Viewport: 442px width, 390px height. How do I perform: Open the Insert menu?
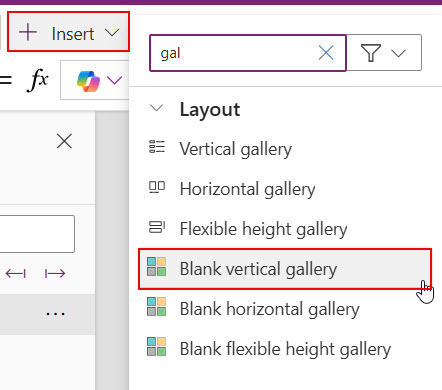pos(68,32)
